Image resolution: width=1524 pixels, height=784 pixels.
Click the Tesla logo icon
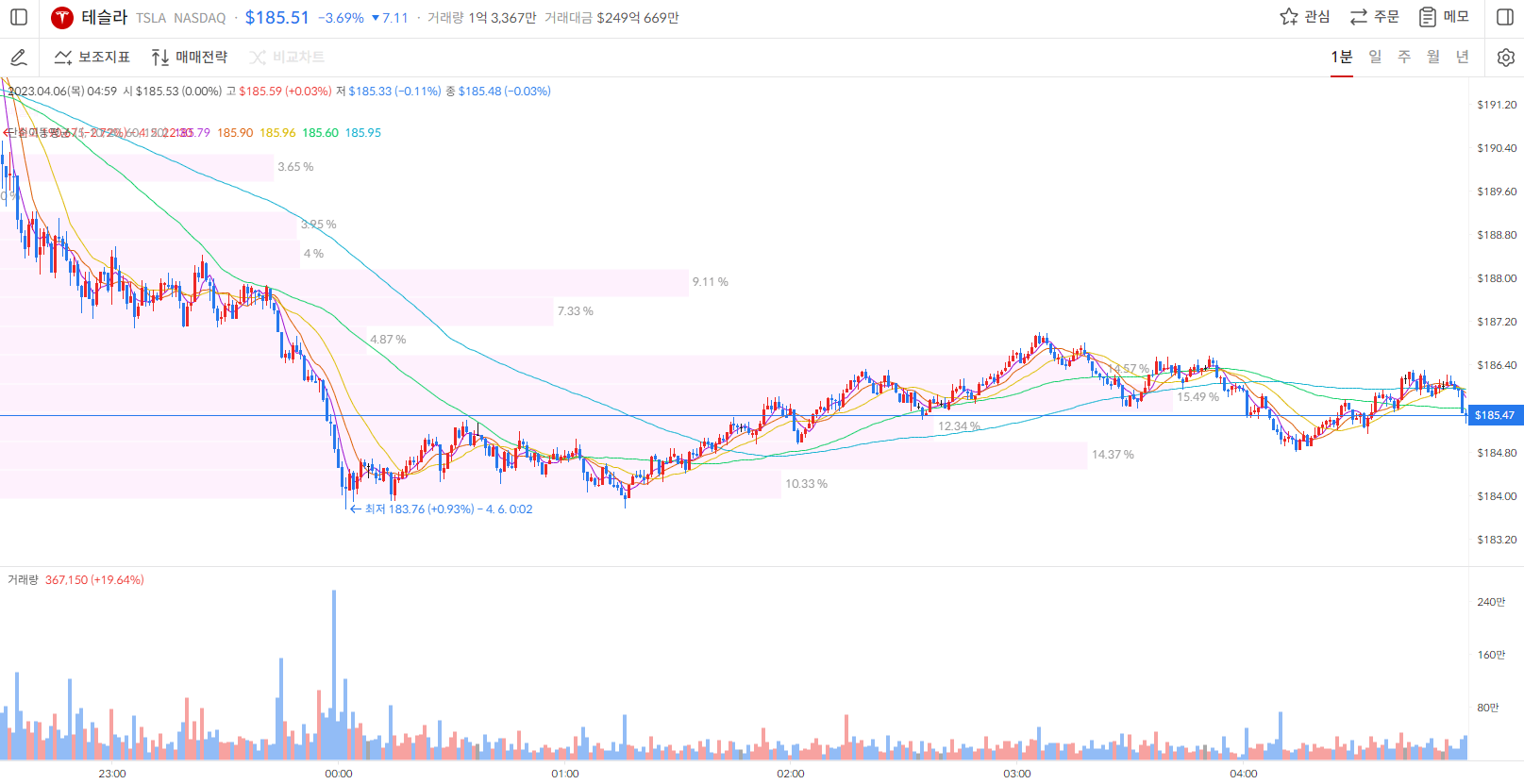tap(62, 17)
